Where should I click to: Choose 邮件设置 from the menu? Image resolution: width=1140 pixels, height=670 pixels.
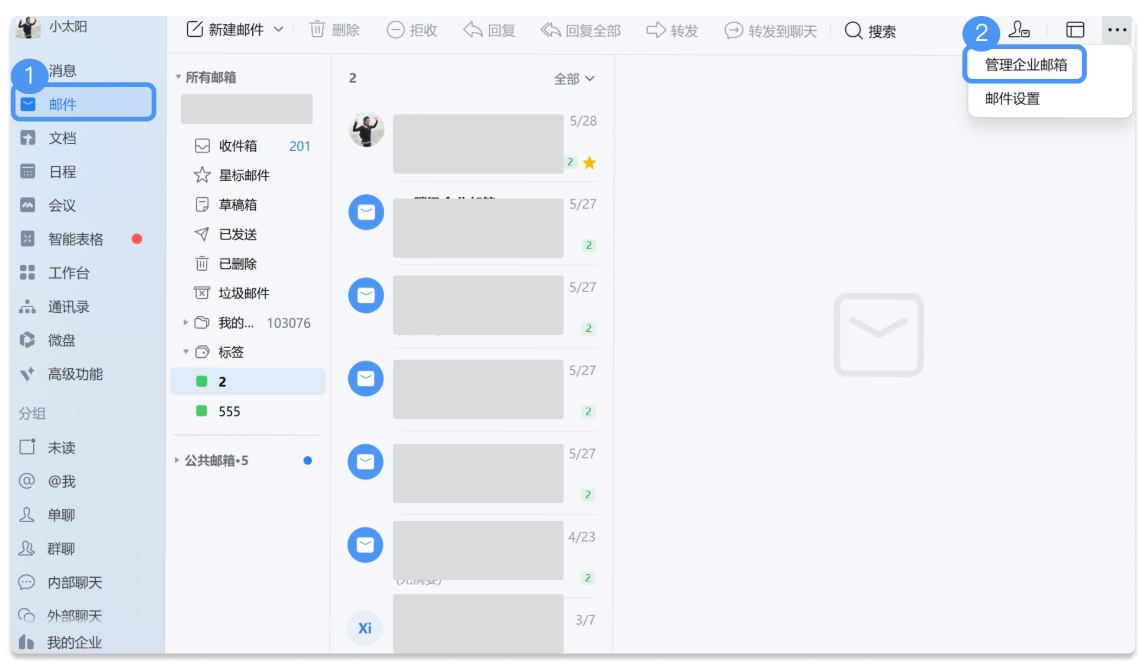[1012, 99]
